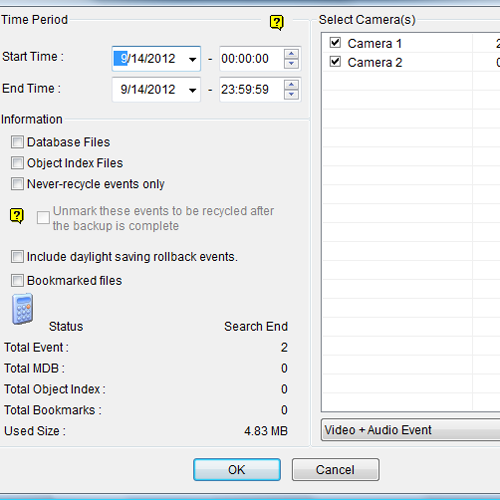This screenshot has height=500, width=500.
Task: Increase the start time with up arrow
Action: pyautogui.click(x=292, y=54)
